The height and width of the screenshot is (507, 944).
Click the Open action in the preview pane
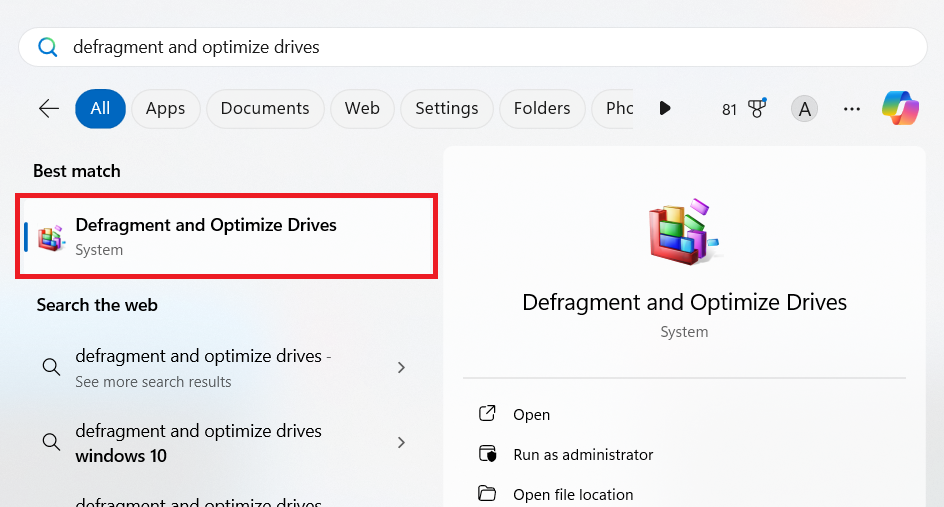pos(532,414)
